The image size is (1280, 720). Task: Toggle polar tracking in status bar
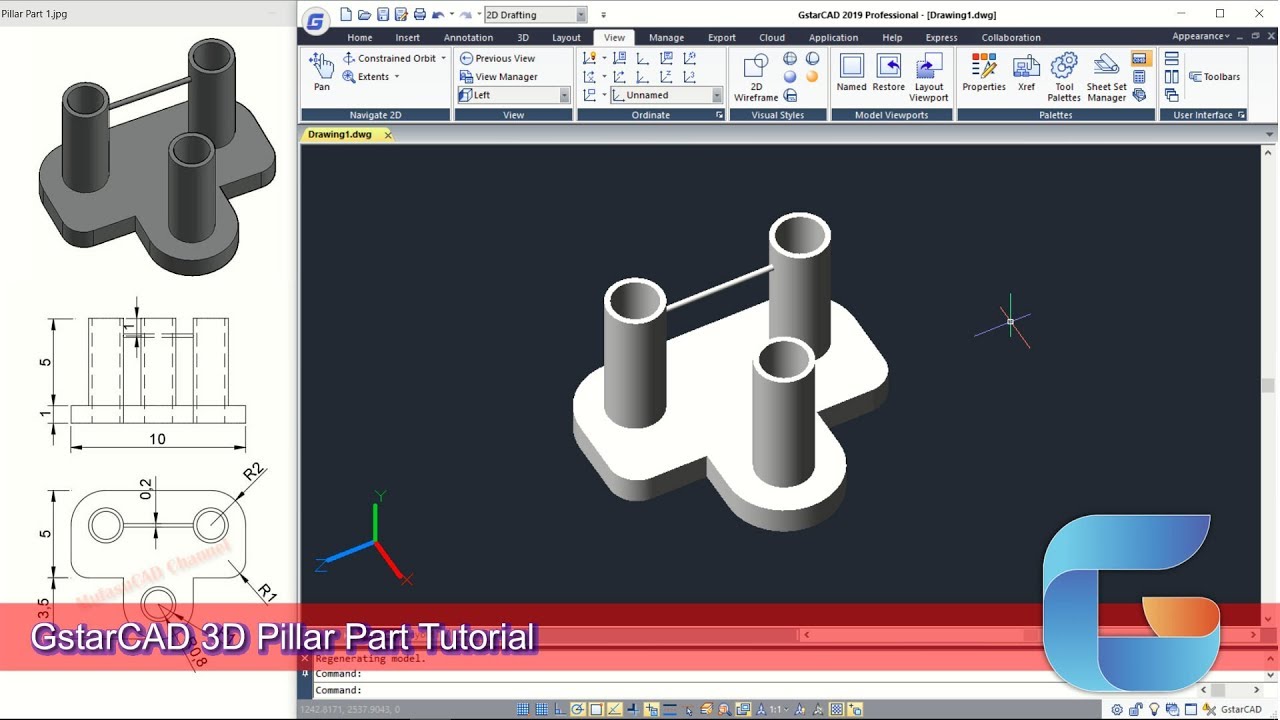coord(578,709)
